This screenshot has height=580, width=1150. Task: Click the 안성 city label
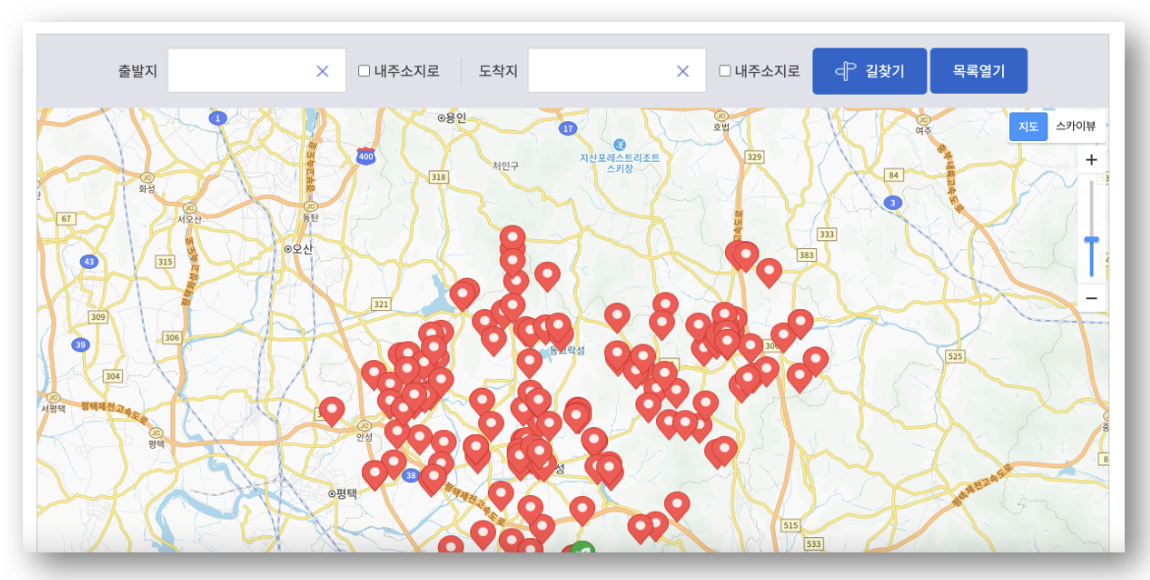[365, 437]
